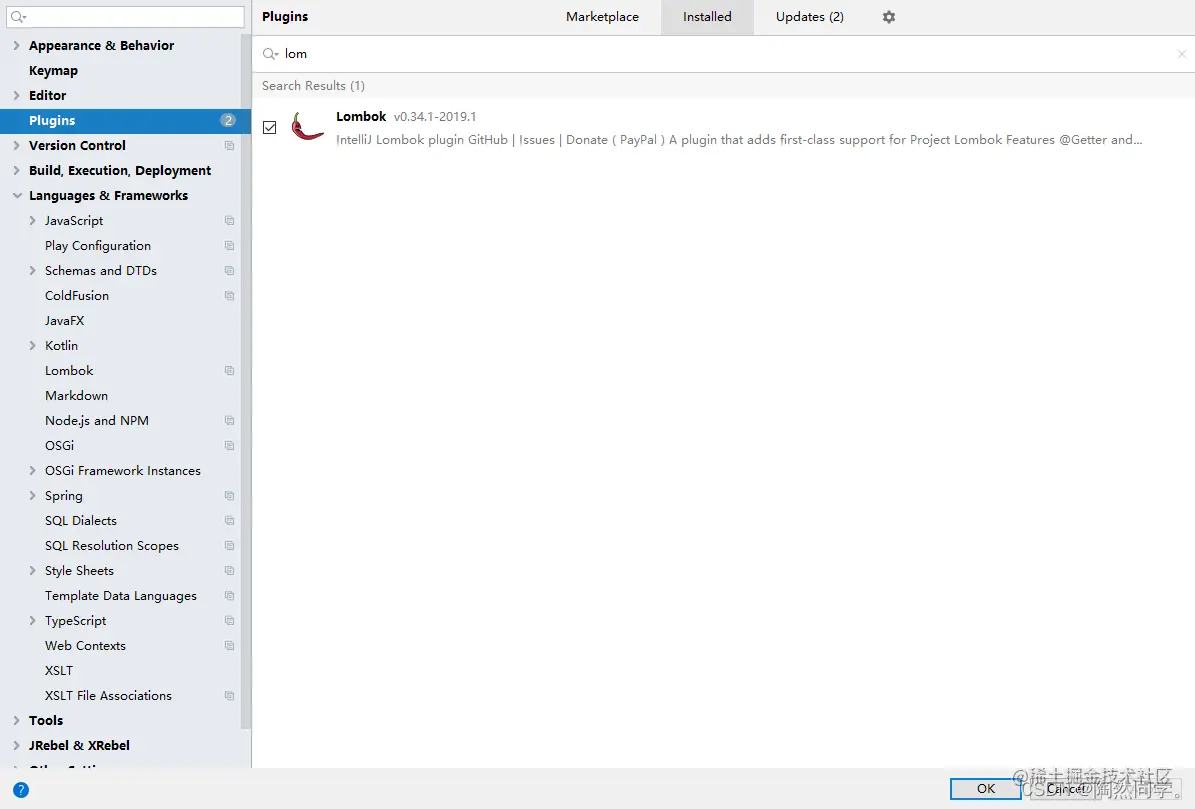Click the Lombok chili pepper plugin icon
Screen dimensions: 1195x809
point(308,126)
